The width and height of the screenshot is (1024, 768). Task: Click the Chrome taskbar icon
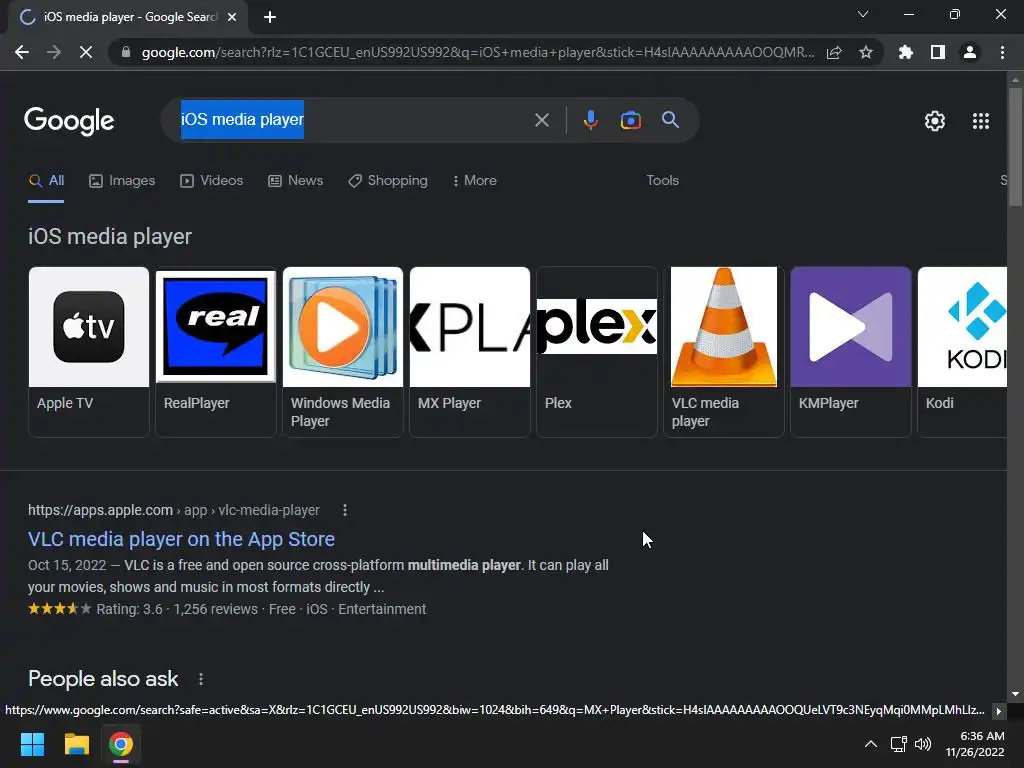(121, 744)
